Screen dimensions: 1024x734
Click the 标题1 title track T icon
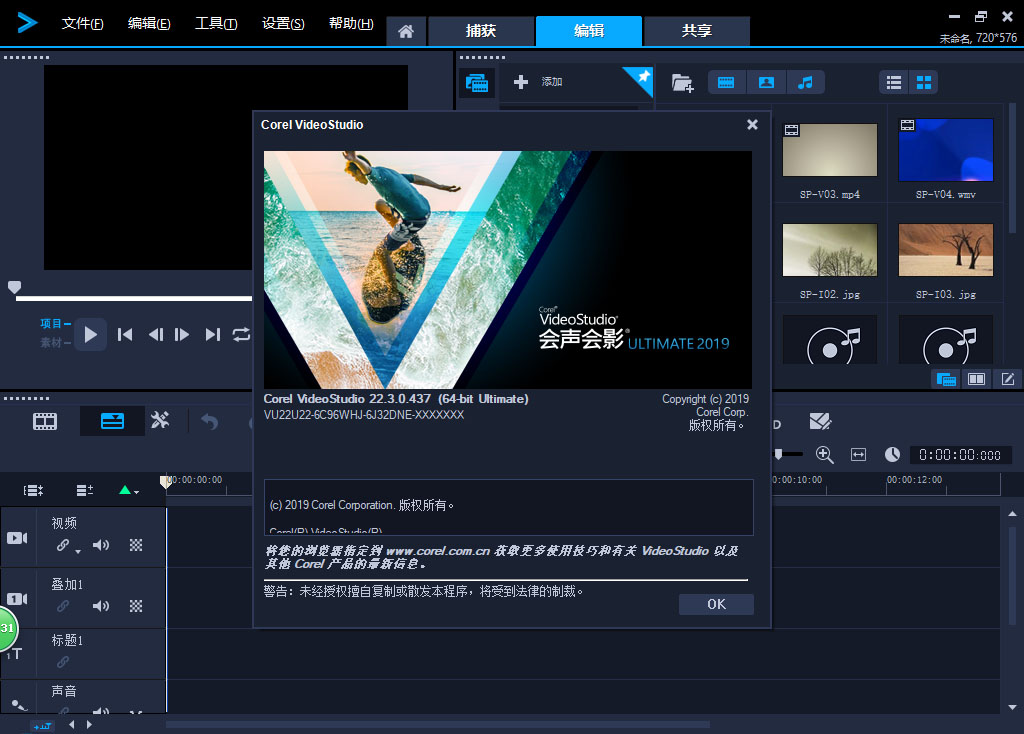pos(14,654)
